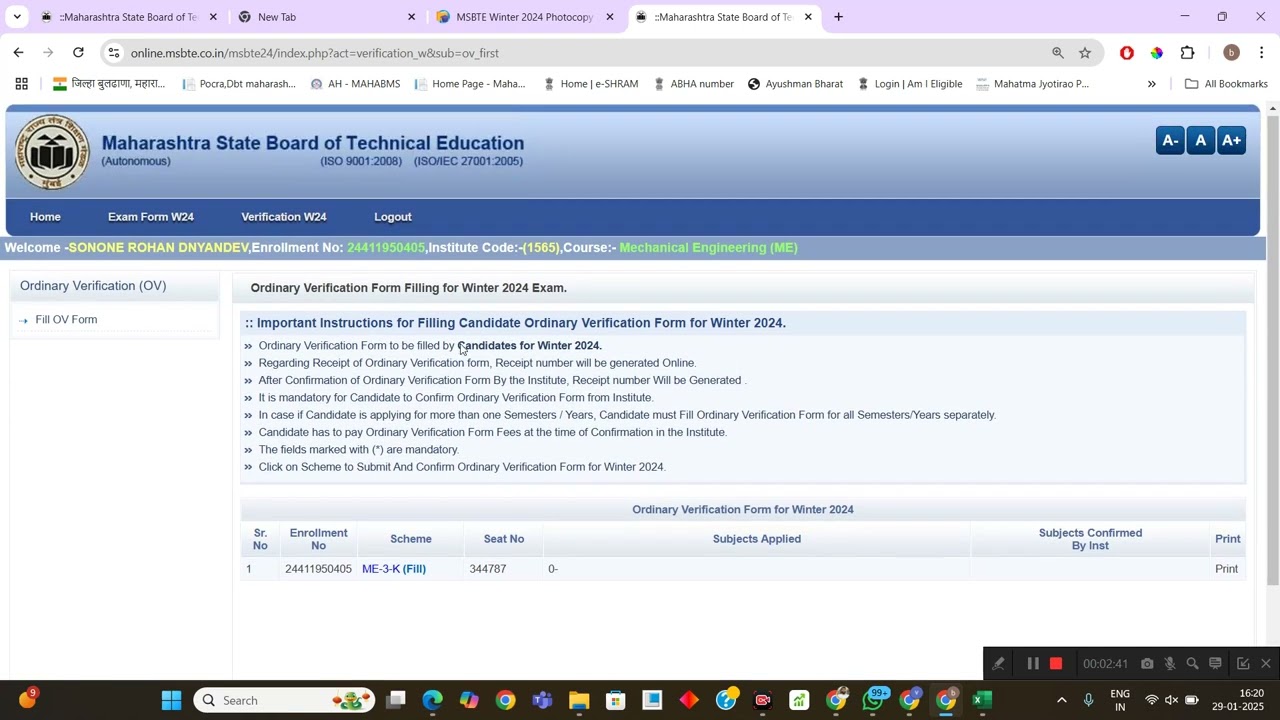Close the recorder toolbar
Viewport: 1280px width, 720px height.
(x=1266, y=664)
